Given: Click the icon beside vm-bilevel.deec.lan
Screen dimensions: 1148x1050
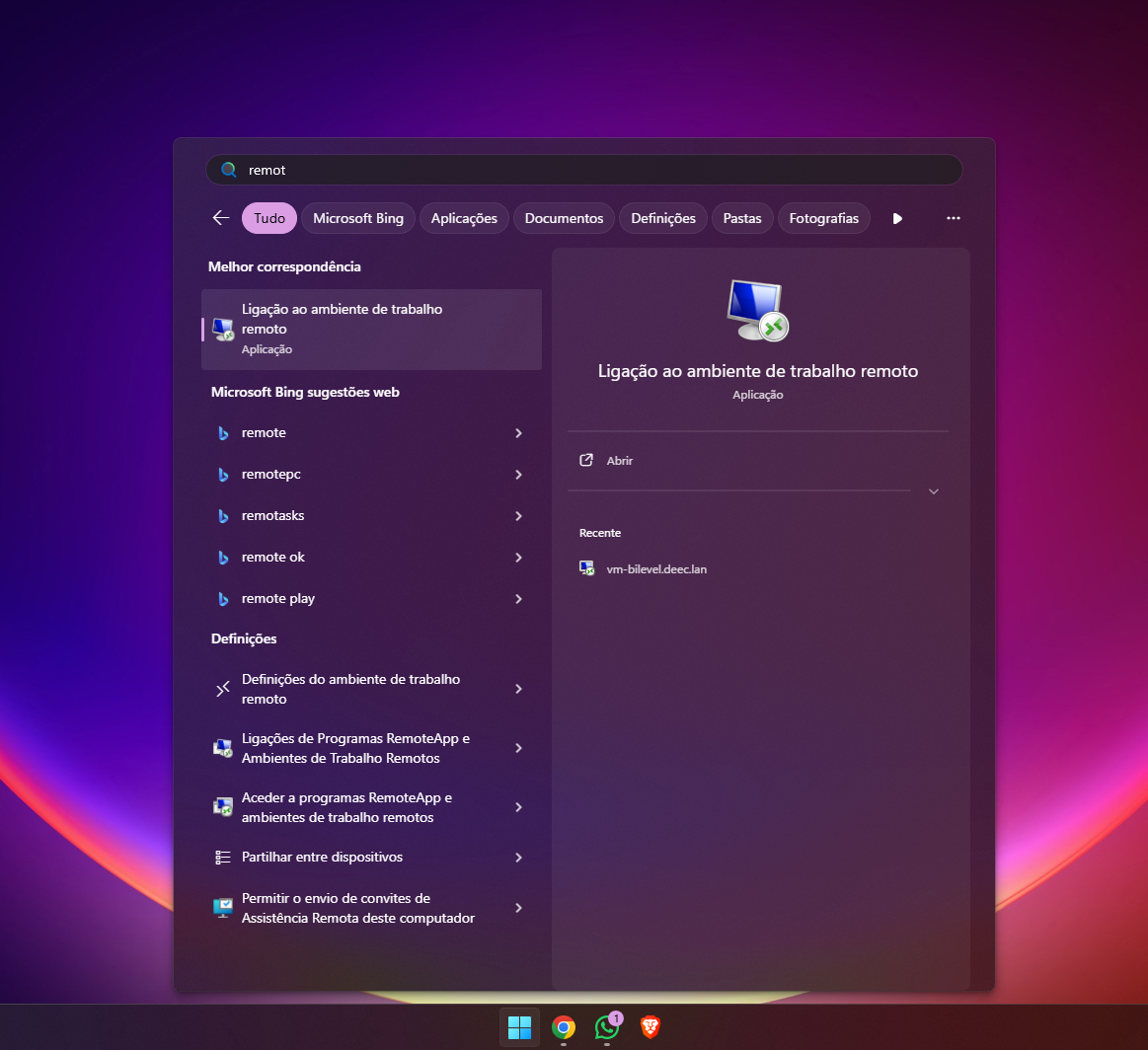Looking at the screenshot, I should tap(586, 568).
